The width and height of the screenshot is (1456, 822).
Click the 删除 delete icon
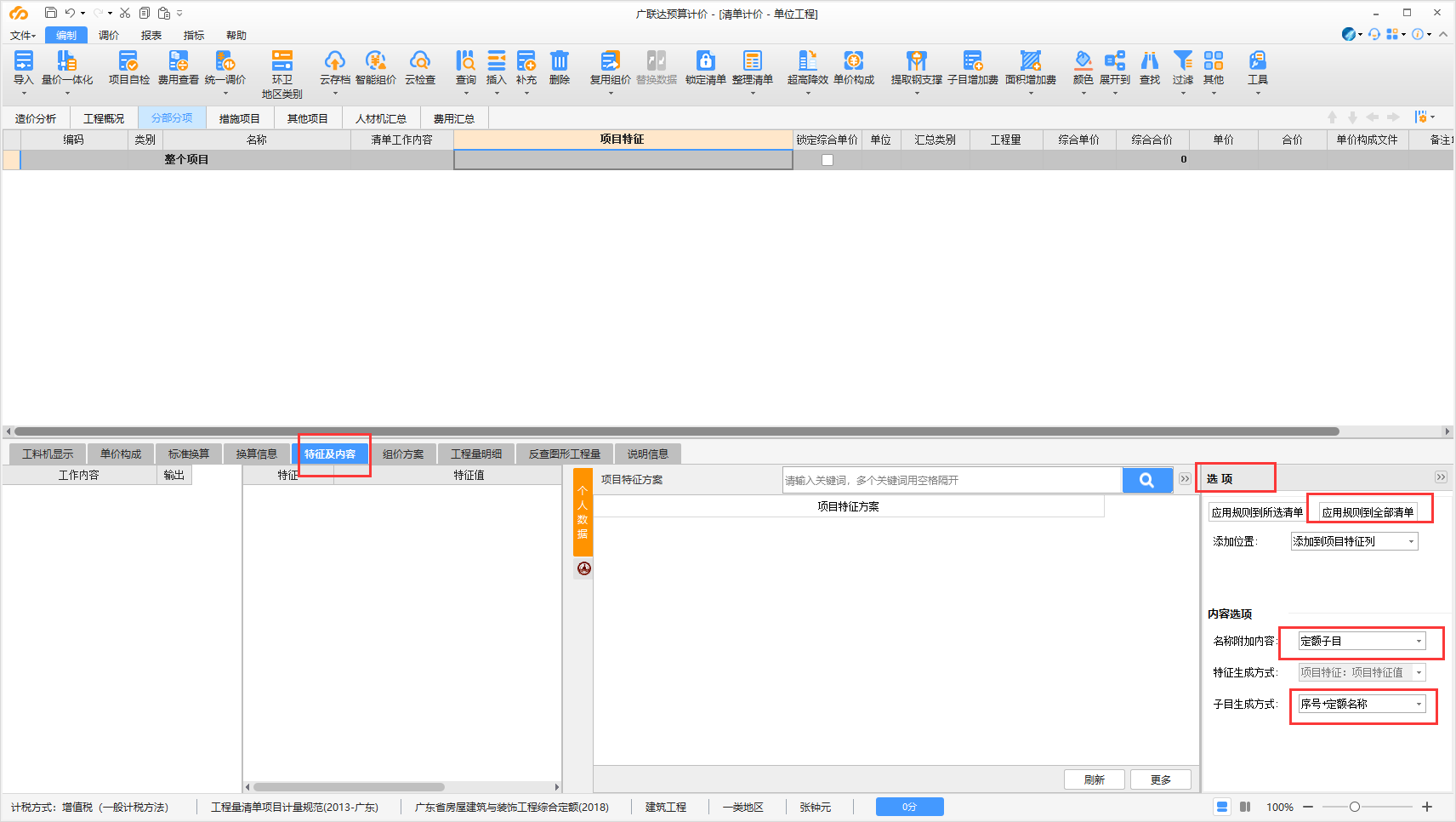point(560,67)
